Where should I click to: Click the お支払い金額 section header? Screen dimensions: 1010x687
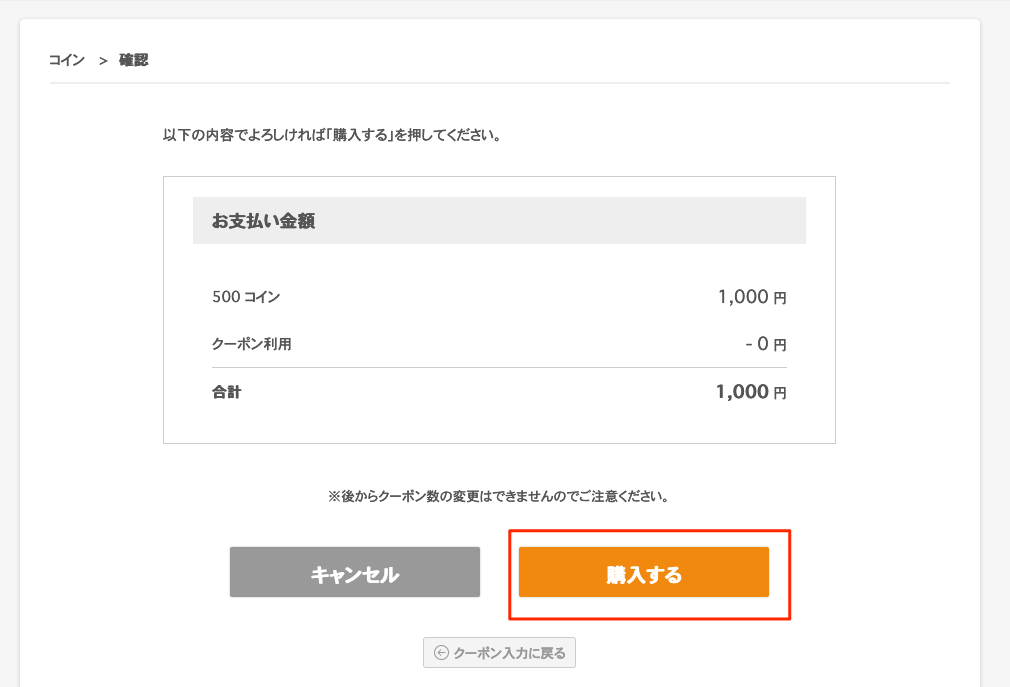coord(499,220)
